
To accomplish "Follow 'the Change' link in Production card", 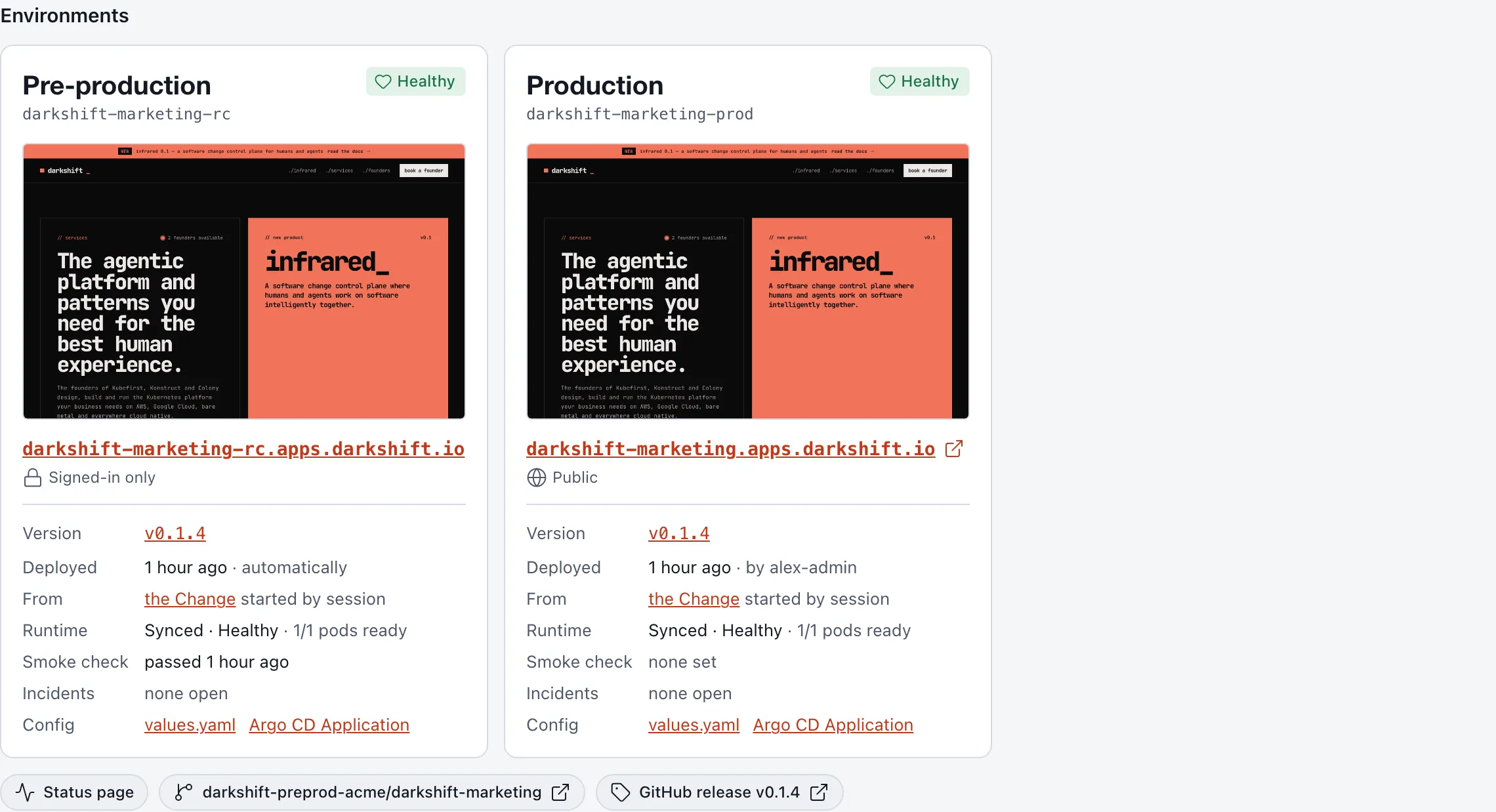I will click(x=694, y=599).
